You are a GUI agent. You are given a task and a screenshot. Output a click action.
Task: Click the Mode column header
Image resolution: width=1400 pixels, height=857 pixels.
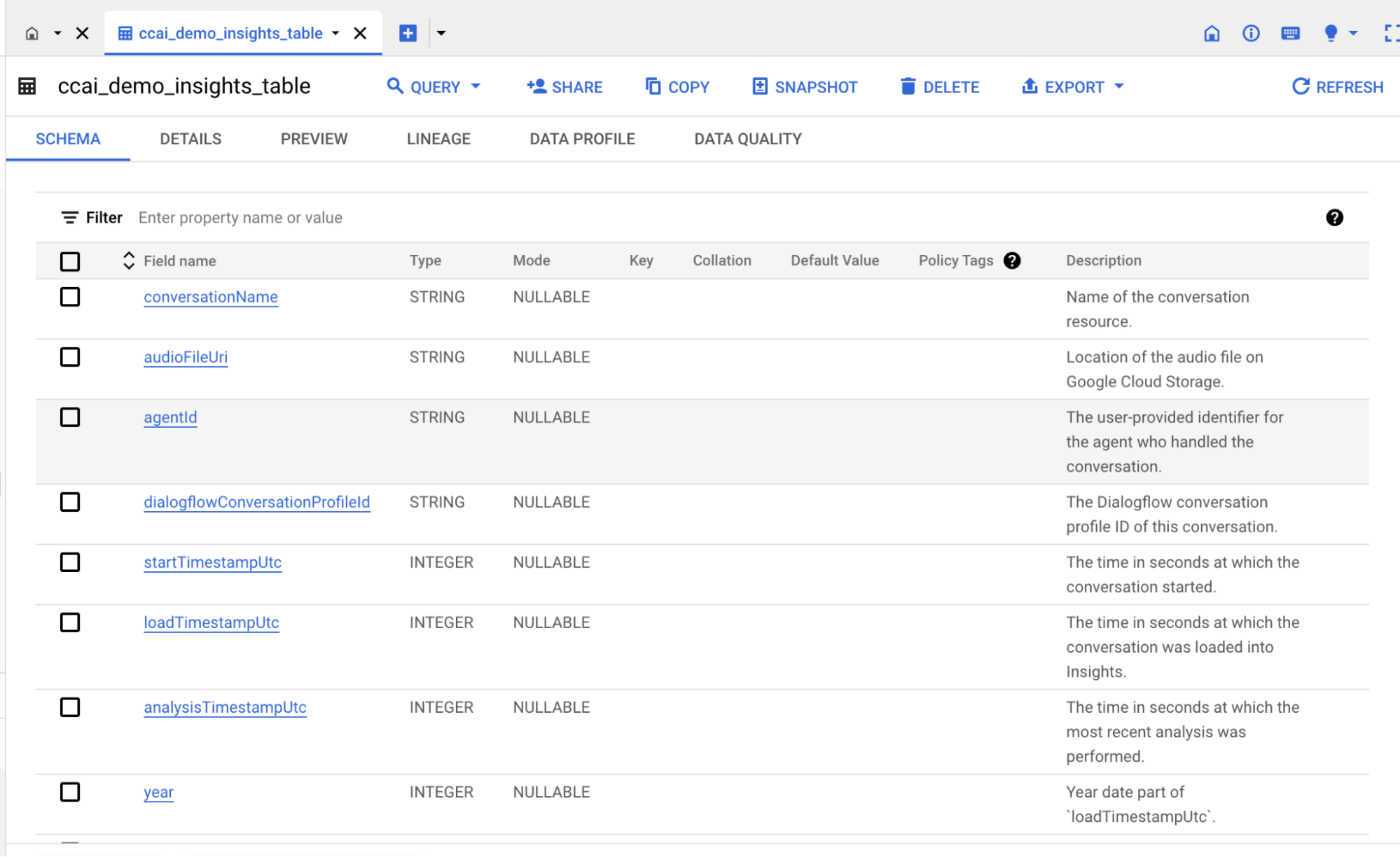(532, 260)
